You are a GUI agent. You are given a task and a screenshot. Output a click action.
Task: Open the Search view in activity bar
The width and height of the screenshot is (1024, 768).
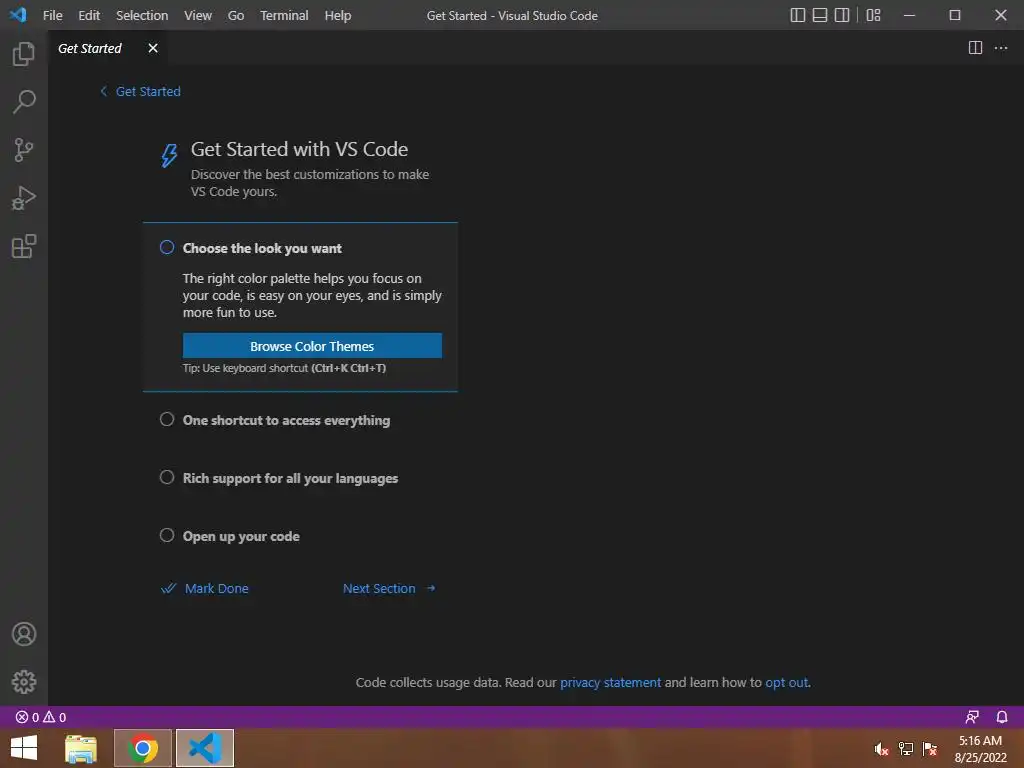pos(24,102)
